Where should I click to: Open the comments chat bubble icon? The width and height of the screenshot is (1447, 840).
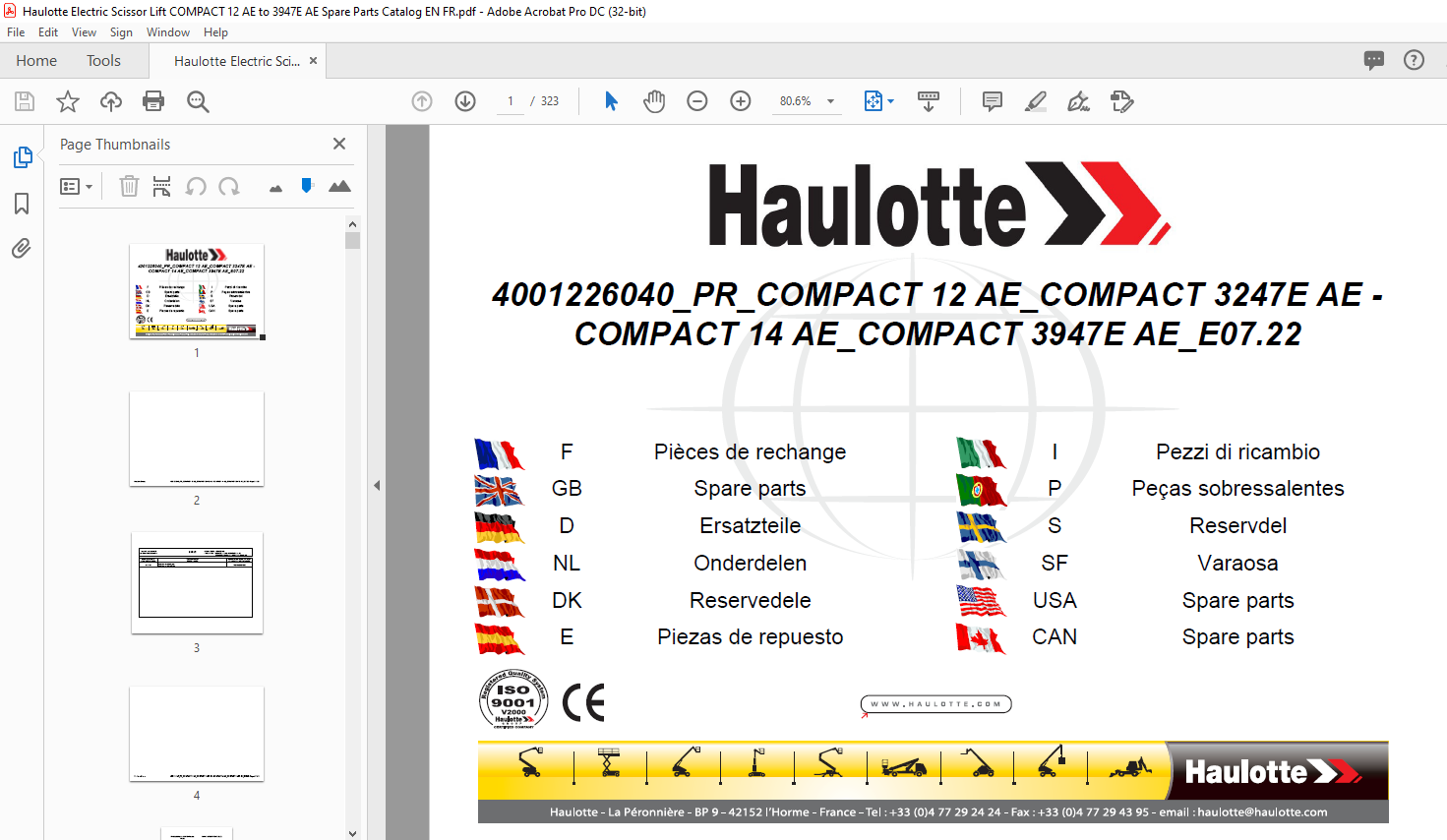(x=1374, y=60)
